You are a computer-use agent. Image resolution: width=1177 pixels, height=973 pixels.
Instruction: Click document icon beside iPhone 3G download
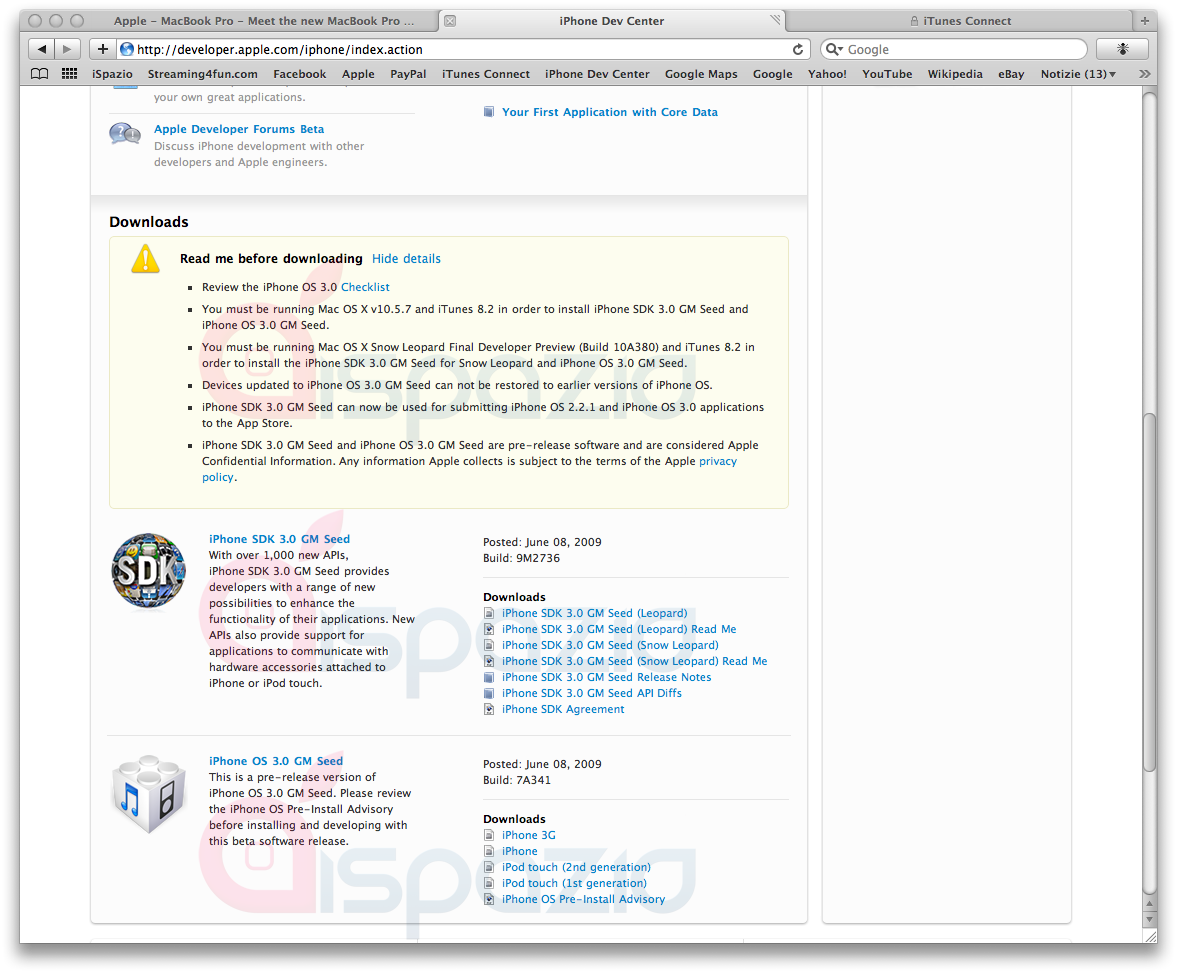(x=489, y=835)
